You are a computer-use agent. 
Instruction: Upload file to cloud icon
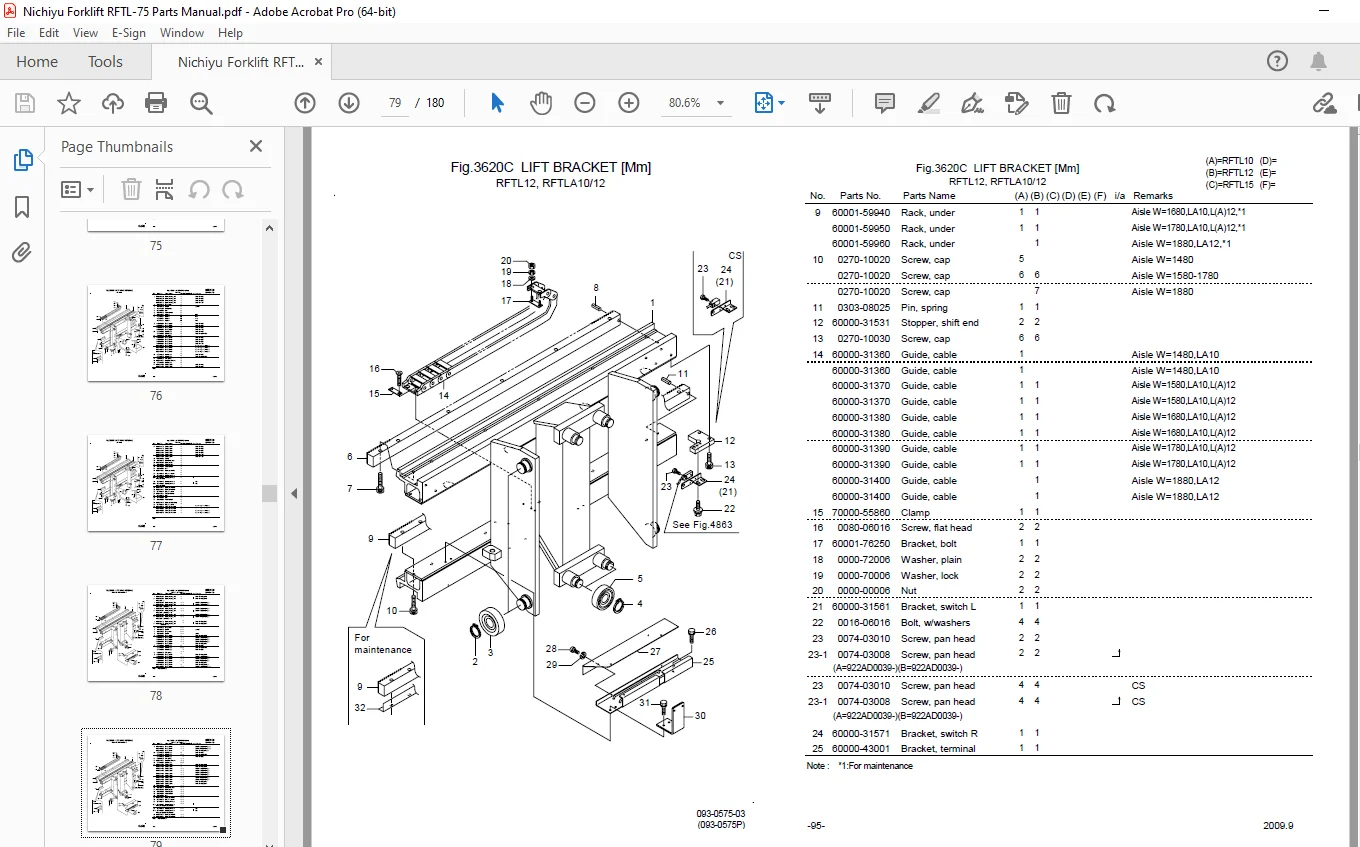click(113, 103)
